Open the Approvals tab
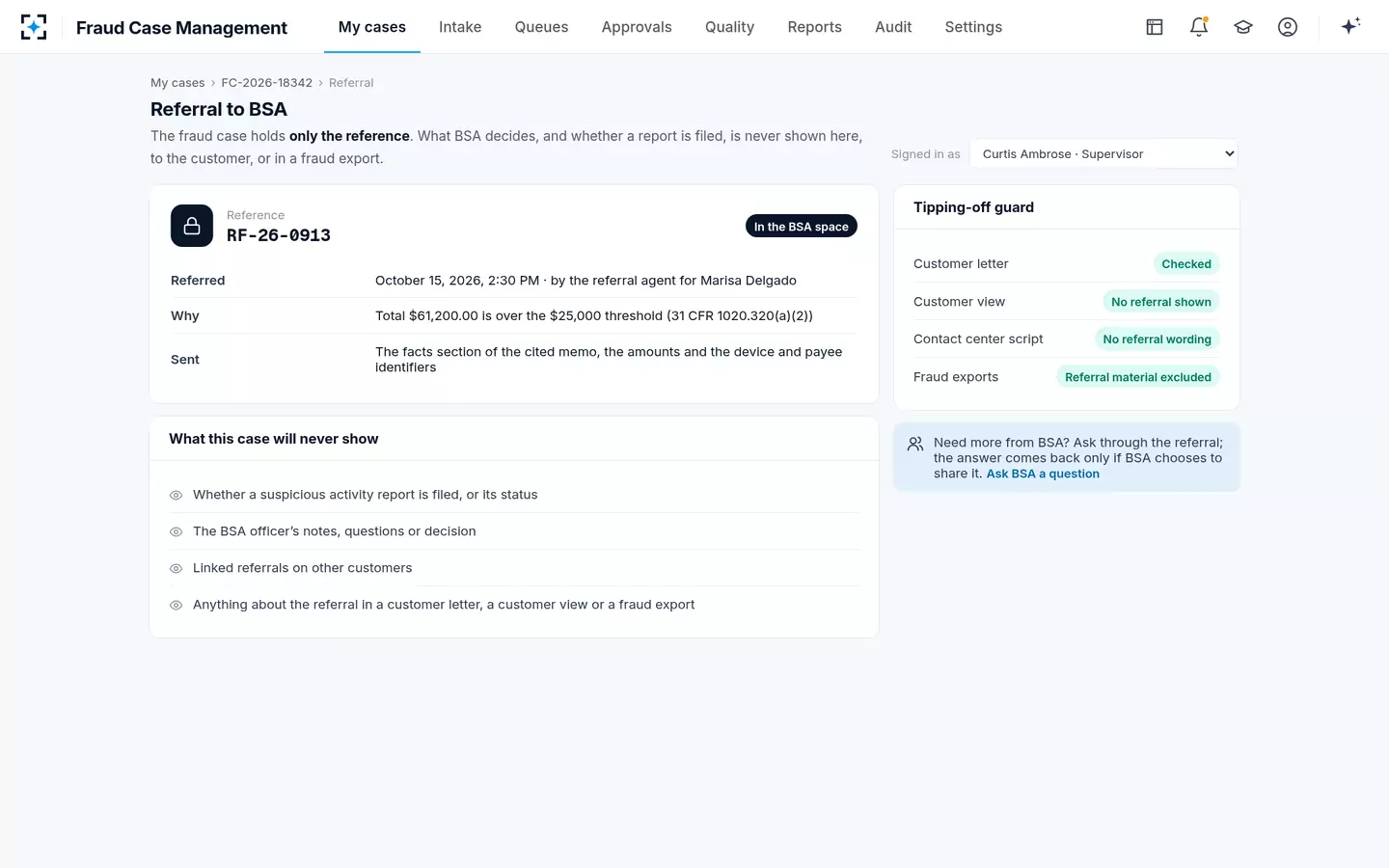This screenshot has height=868, width=1389. coord(637,27)
